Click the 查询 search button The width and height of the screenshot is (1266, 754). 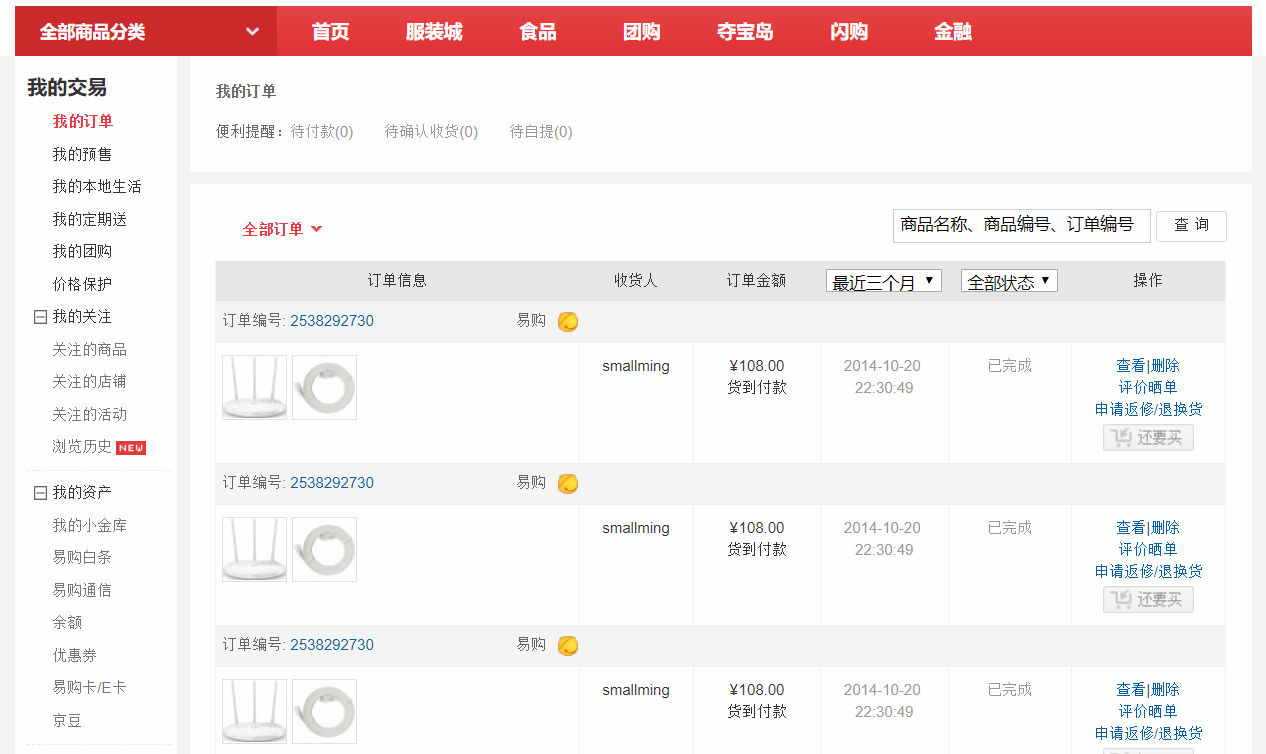pos(1191,226)
